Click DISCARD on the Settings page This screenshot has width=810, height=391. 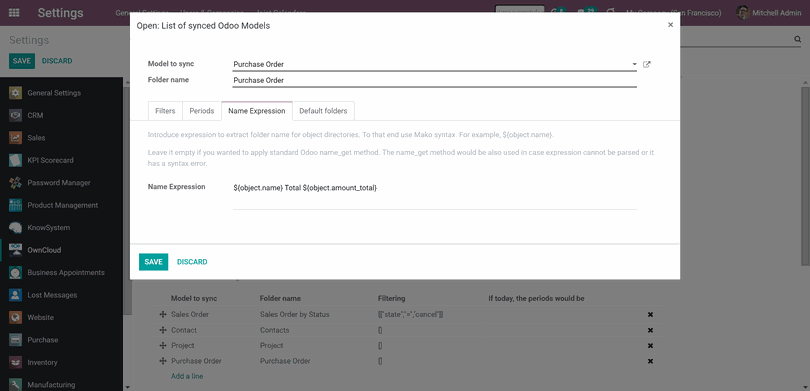[x=57, y=61]
